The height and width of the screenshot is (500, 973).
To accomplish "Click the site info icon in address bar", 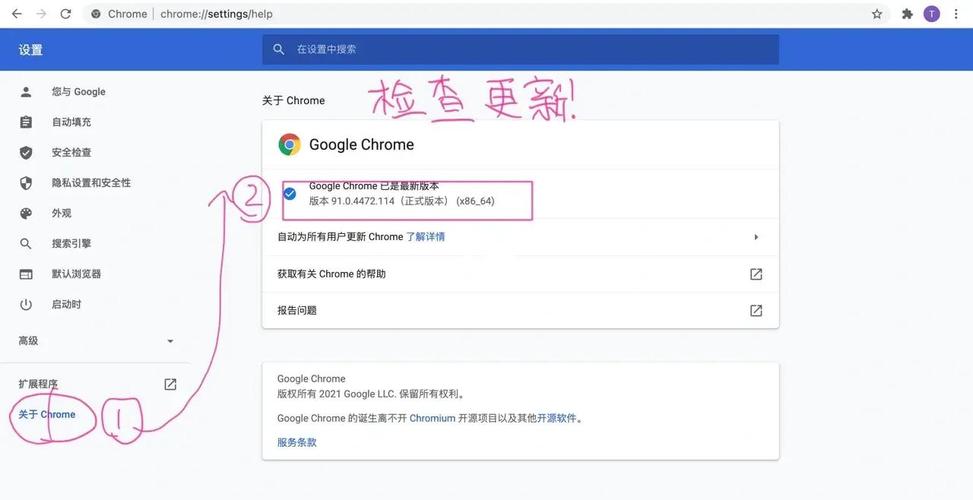I will (x=96, y=14).
